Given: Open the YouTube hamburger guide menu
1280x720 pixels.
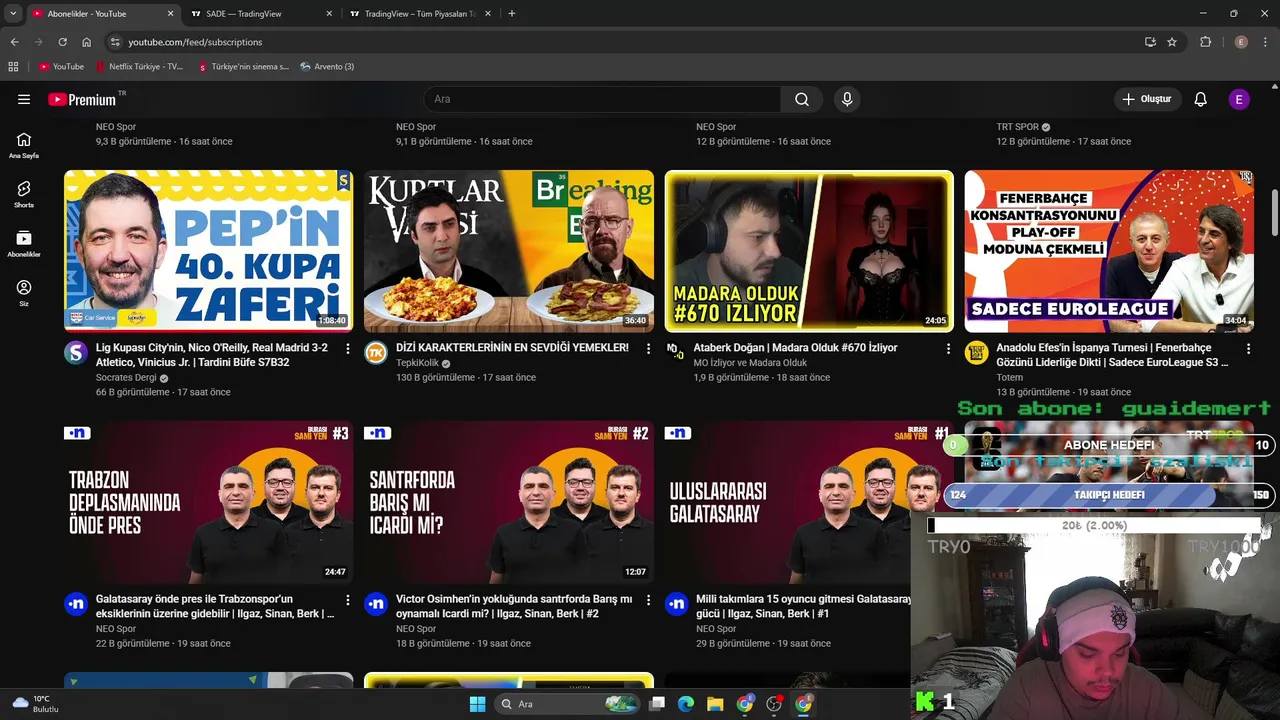Looking at the screenshot, I should 24,99.
